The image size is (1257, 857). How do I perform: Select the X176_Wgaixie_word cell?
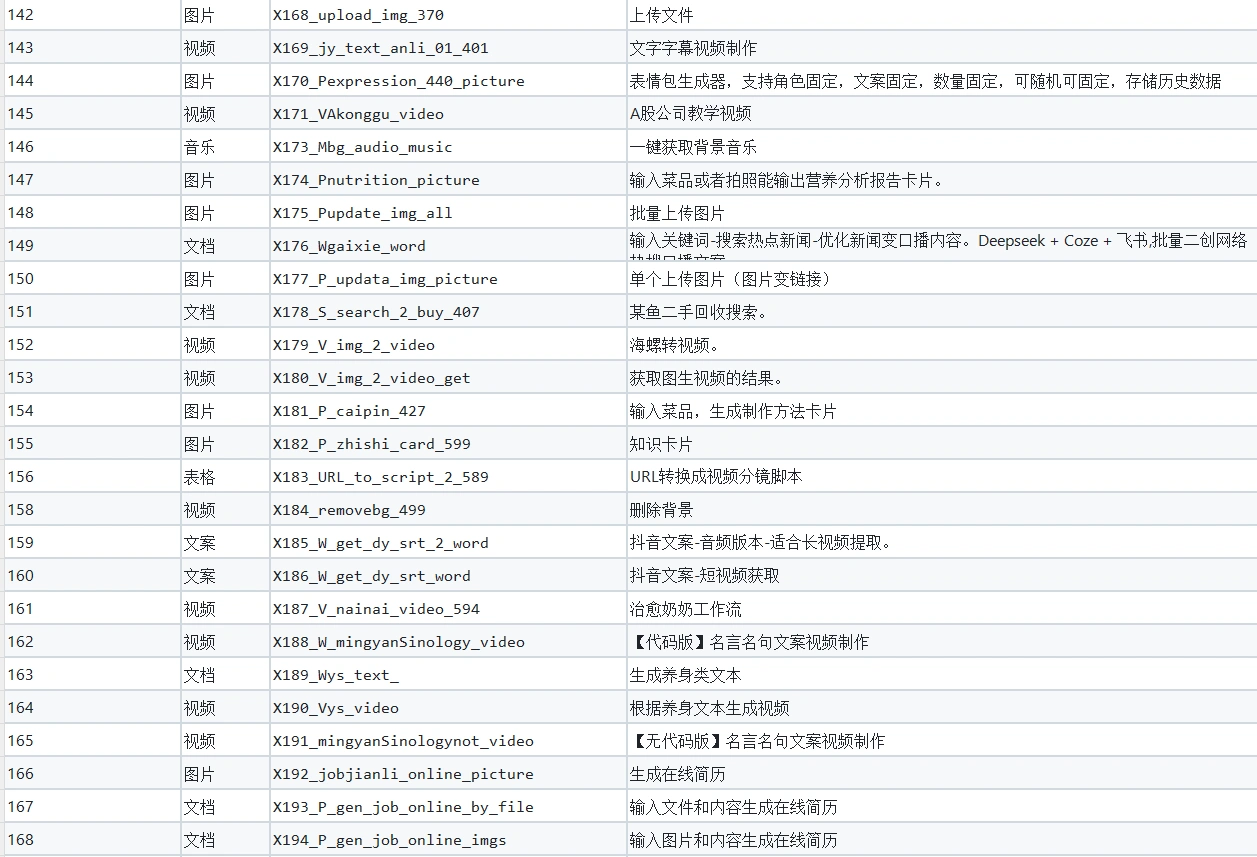tap(349, 246)
